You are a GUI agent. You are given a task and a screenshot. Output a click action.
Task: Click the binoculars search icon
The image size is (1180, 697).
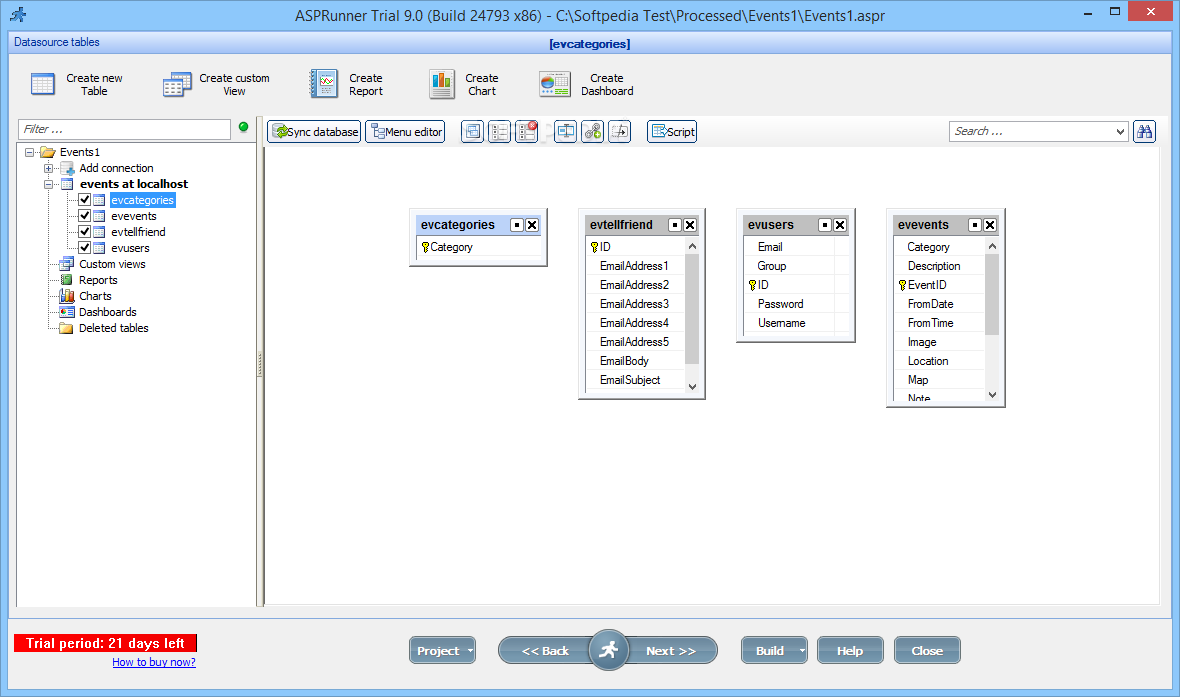click(1145, 132)
